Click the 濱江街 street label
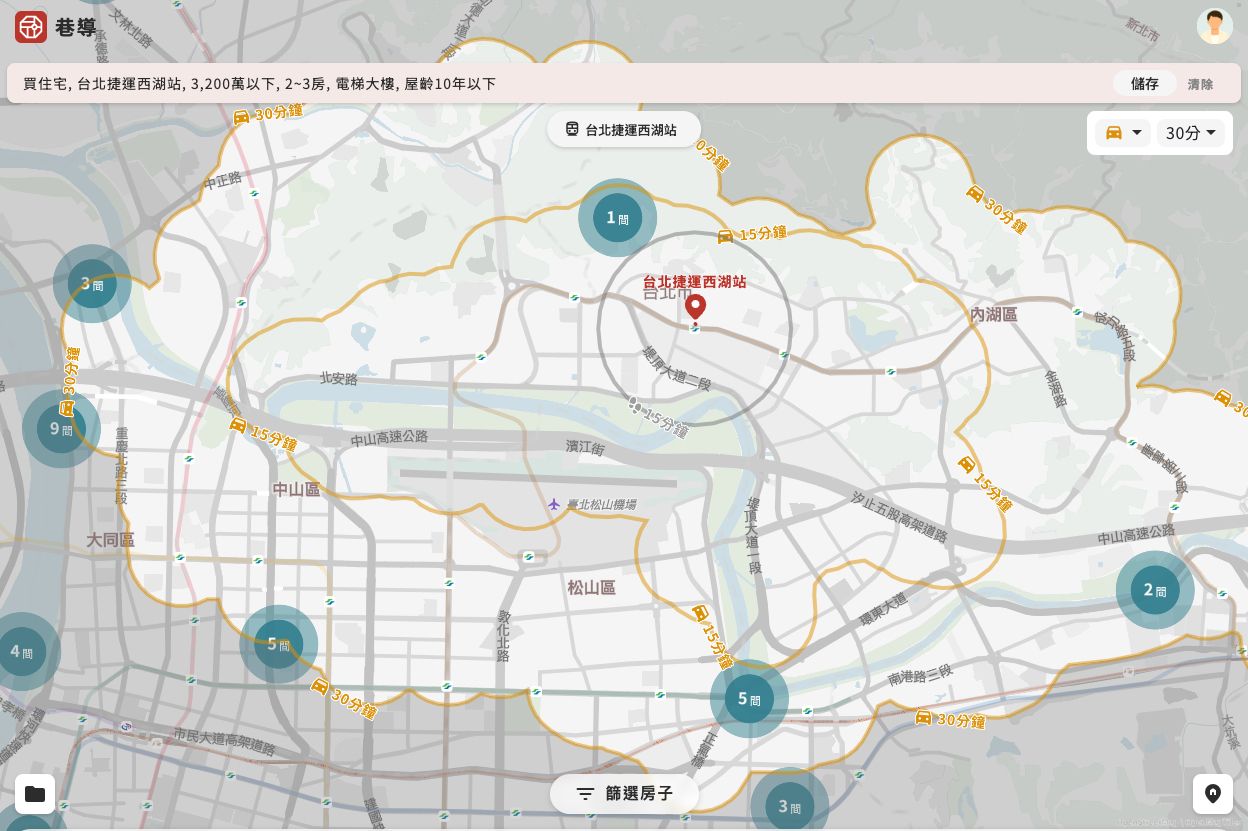1248x831 pixels. click(585, 447)
